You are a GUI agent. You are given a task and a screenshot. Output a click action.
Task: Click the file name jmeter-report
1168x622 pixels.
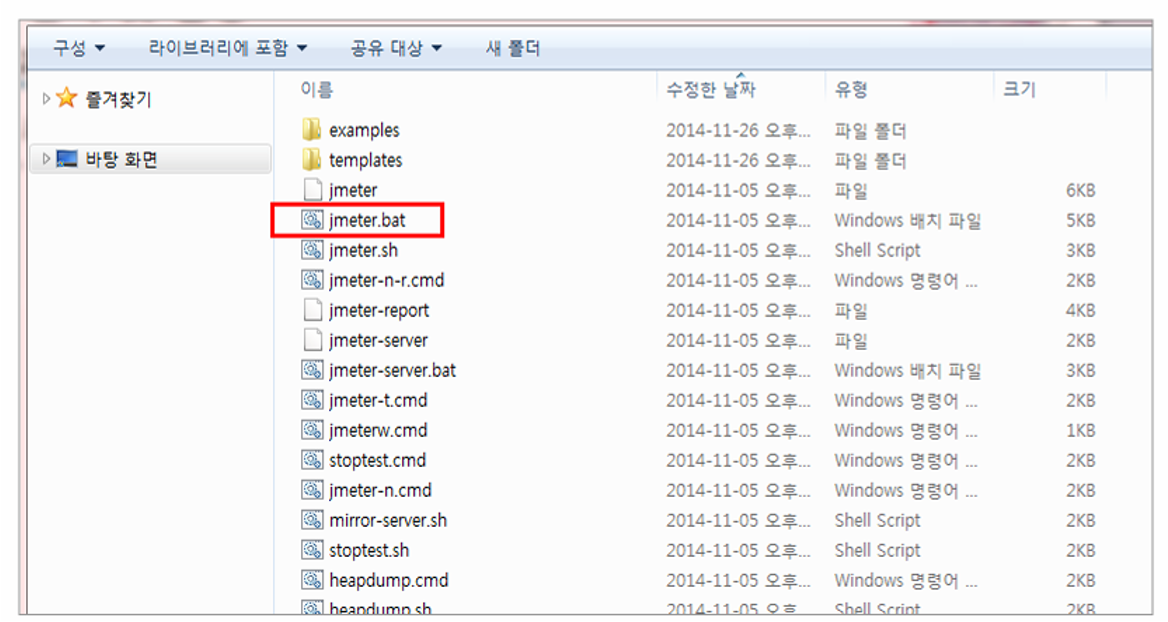(379, 310)
